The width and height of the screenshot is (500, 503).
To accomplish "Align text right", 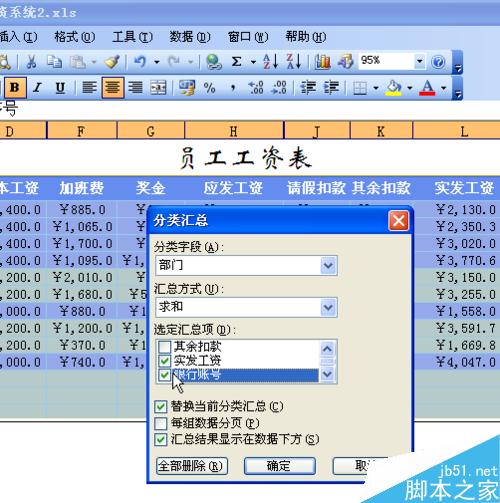I will pyautogui.click(x=135, y=88).
